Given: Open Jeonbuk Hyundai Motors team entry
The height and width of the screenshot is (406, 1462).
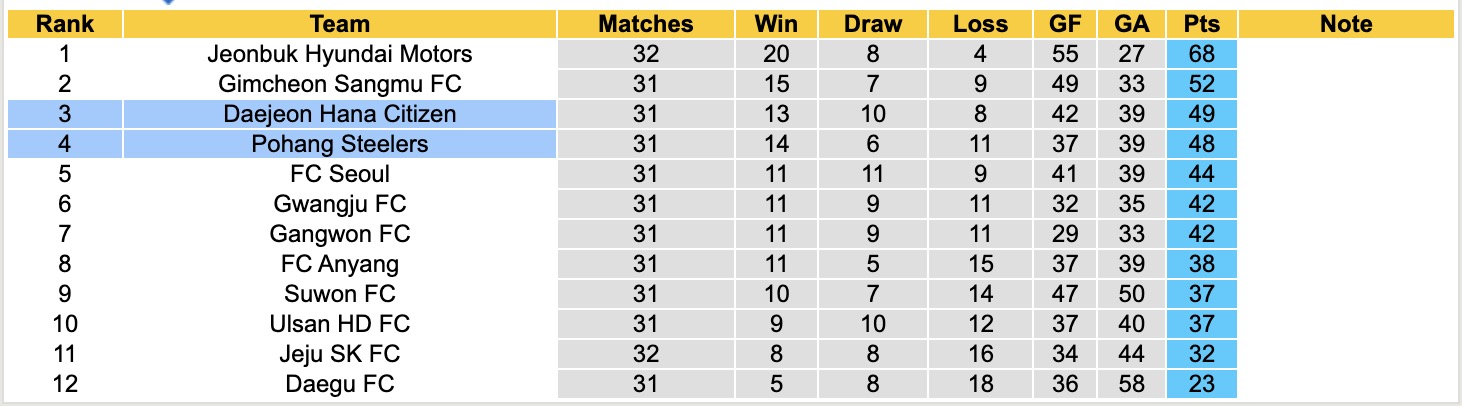Looking at the screenshot, I should click(x=340, y=54).
